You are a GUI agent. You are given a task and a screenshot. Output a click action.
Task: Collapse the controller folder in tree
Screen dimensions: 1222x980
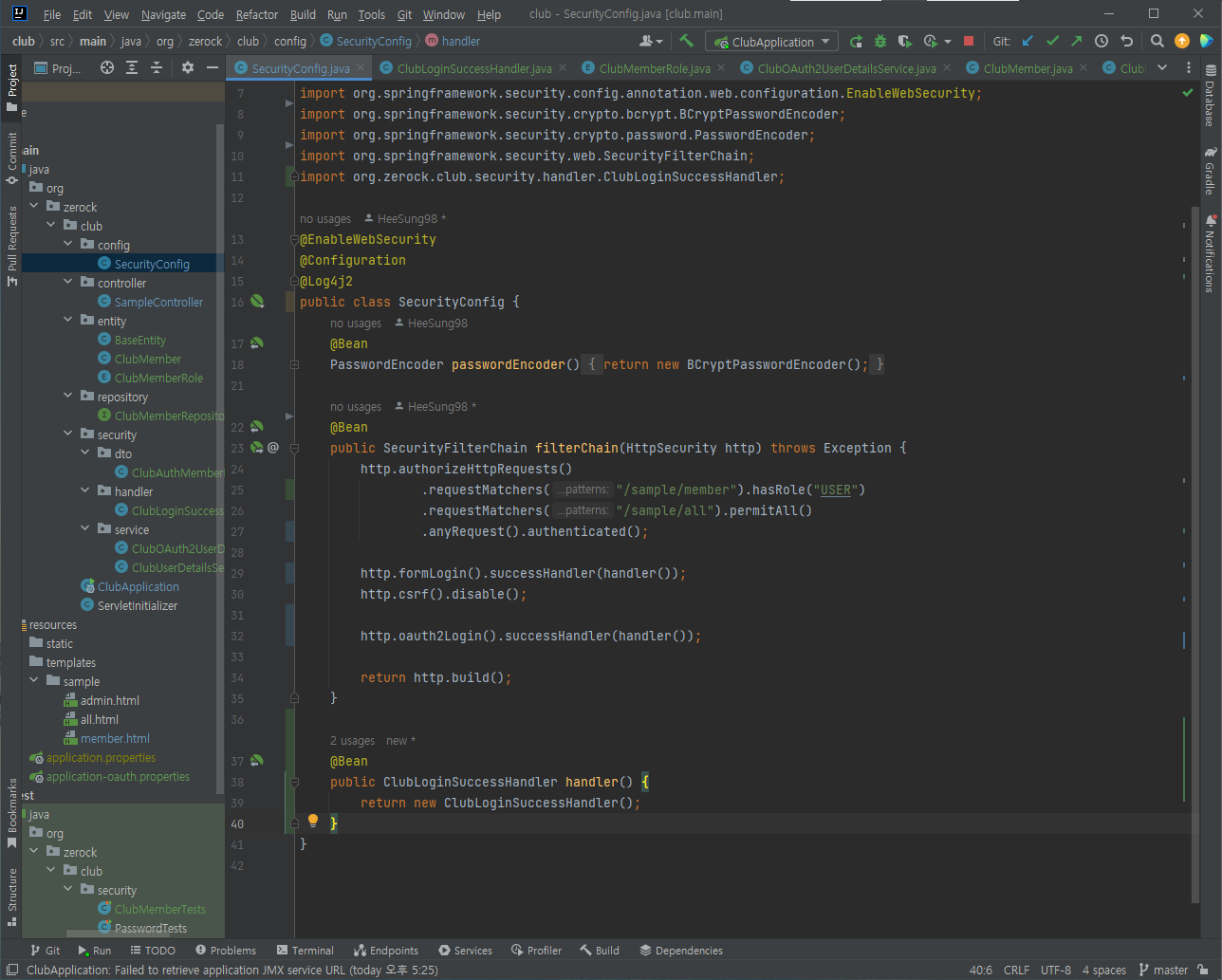[67, 283]
